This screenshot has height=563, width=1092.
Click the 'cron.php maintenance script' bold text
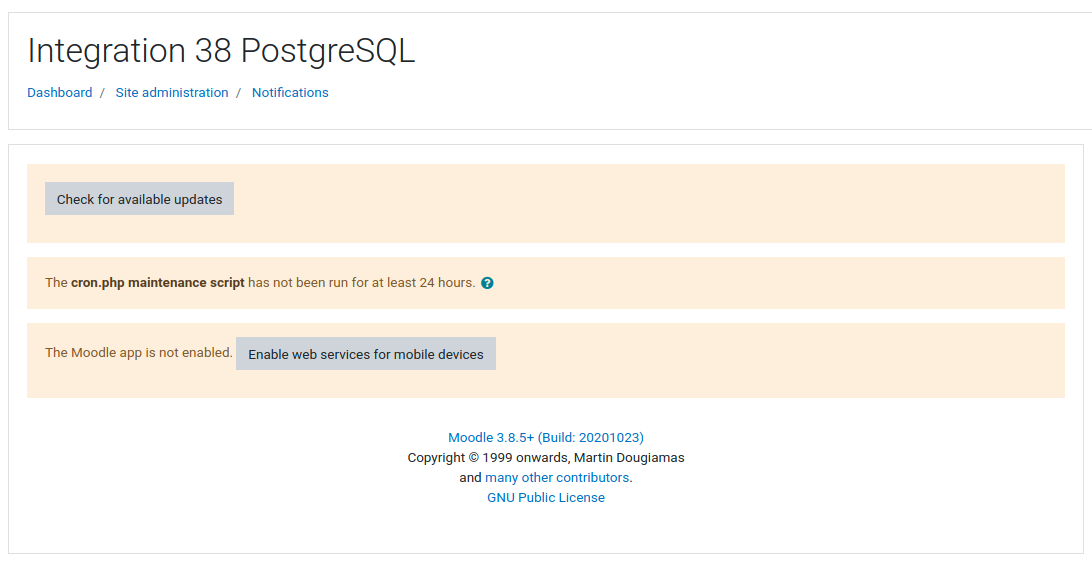click(x=157, y=283)
